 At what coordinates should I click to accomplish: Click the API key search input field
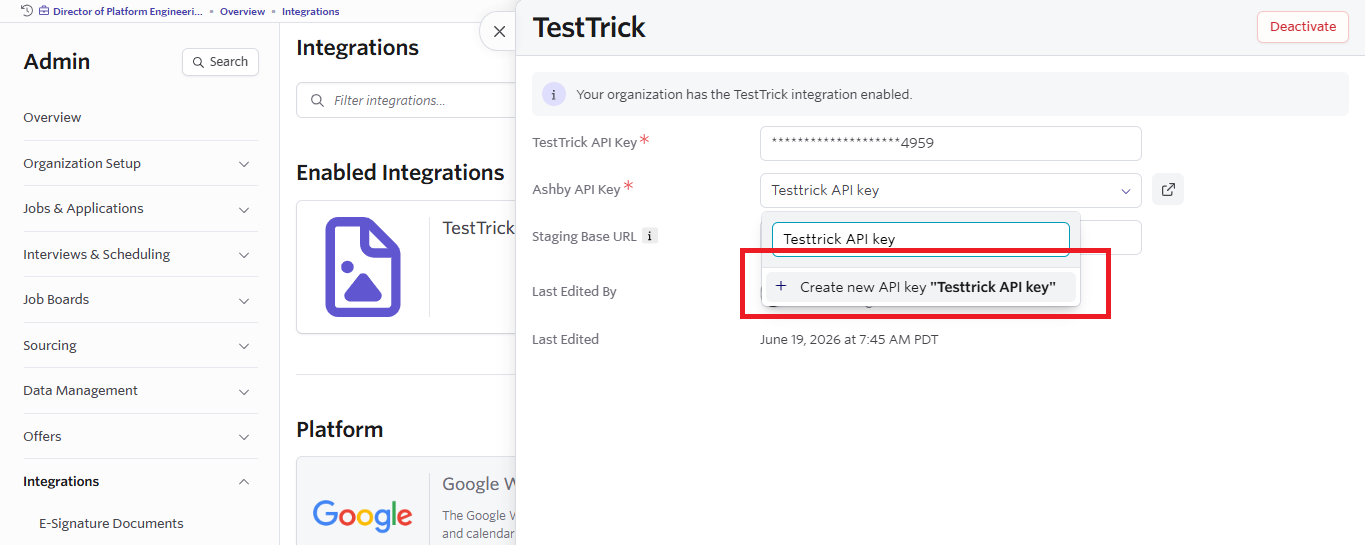click(920, 239)
